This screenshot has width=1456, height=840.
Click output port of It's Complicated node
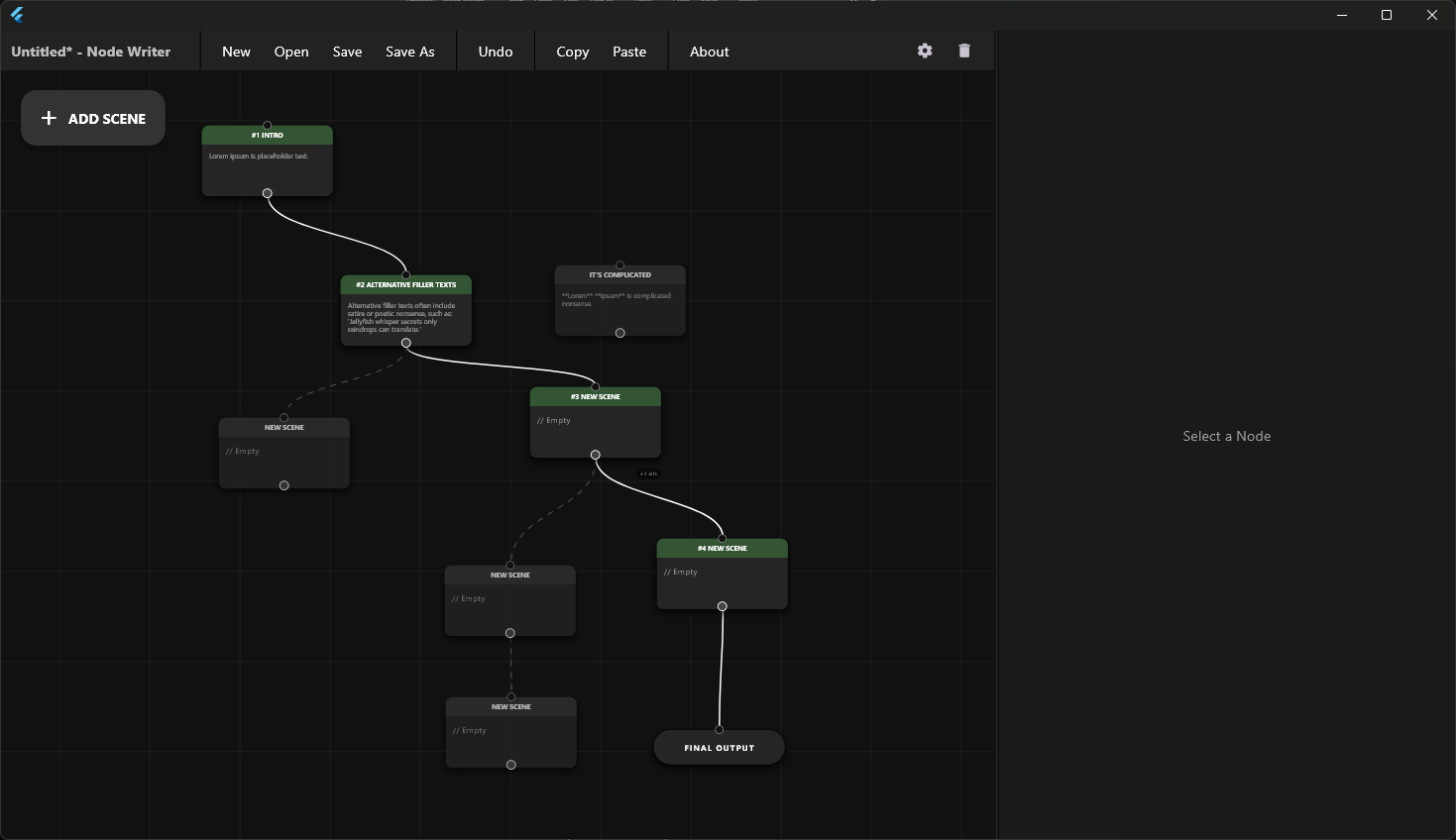coord(620,333)
